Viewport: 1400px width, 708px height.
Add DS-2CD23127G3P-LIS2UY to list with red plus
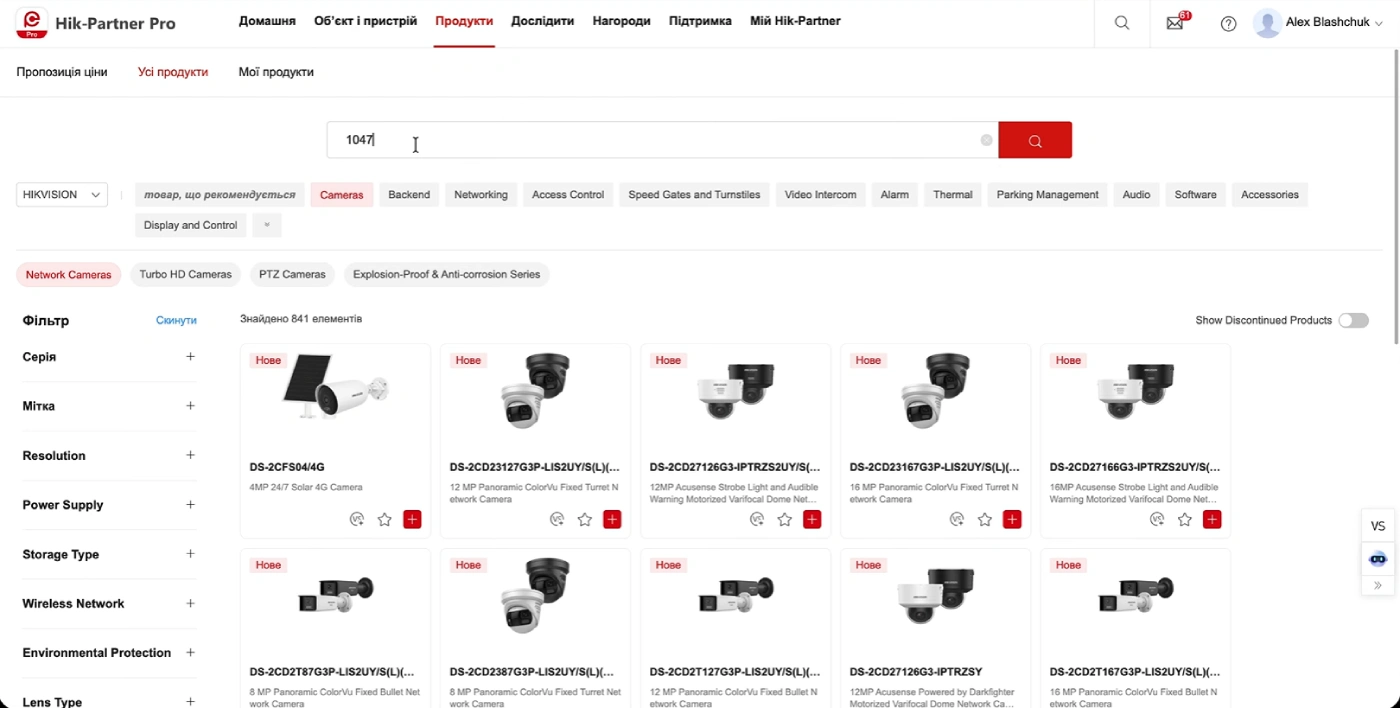coord(612,519)
